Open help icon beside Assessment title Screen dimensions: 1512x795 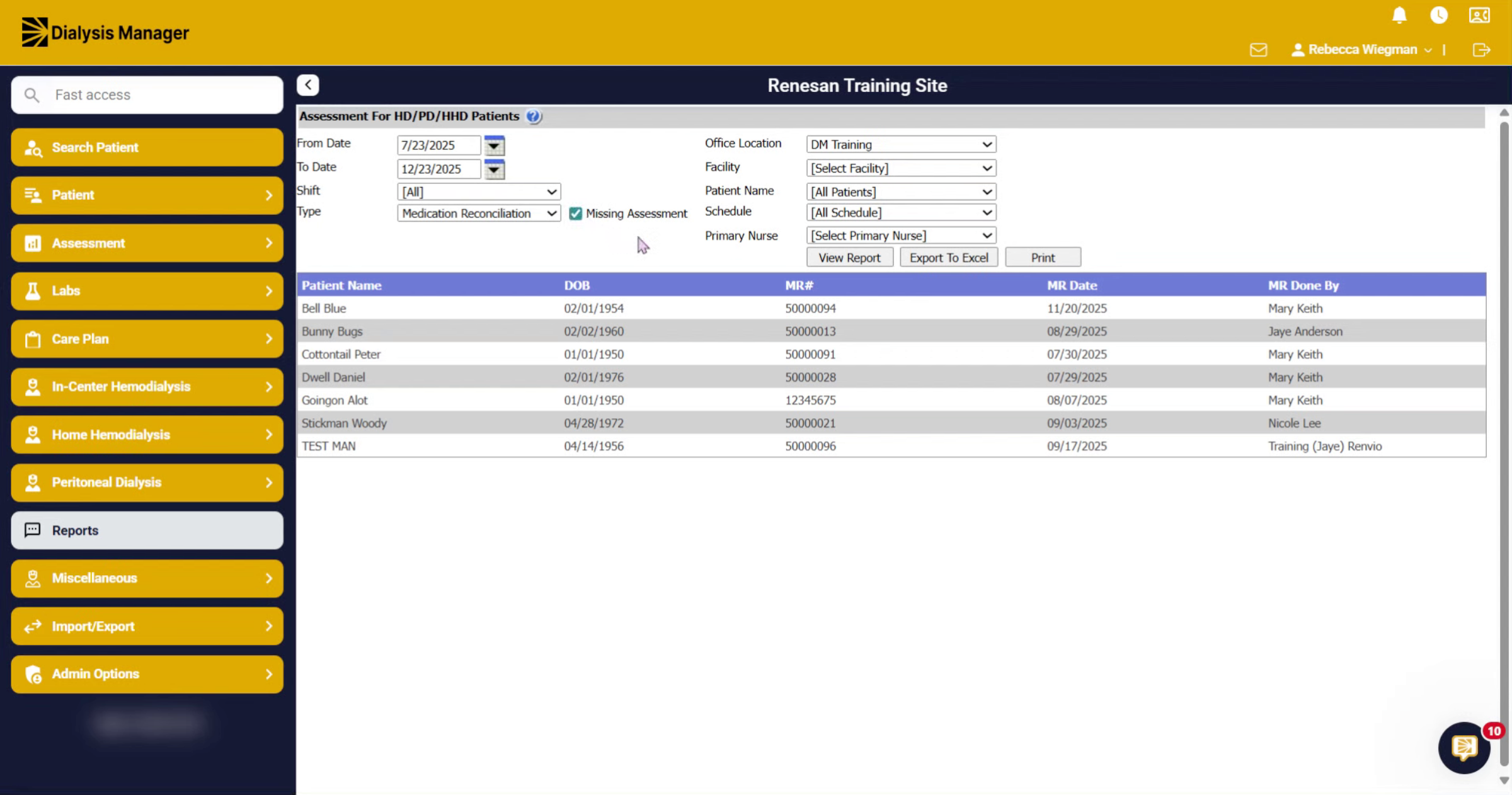point(533,117)
